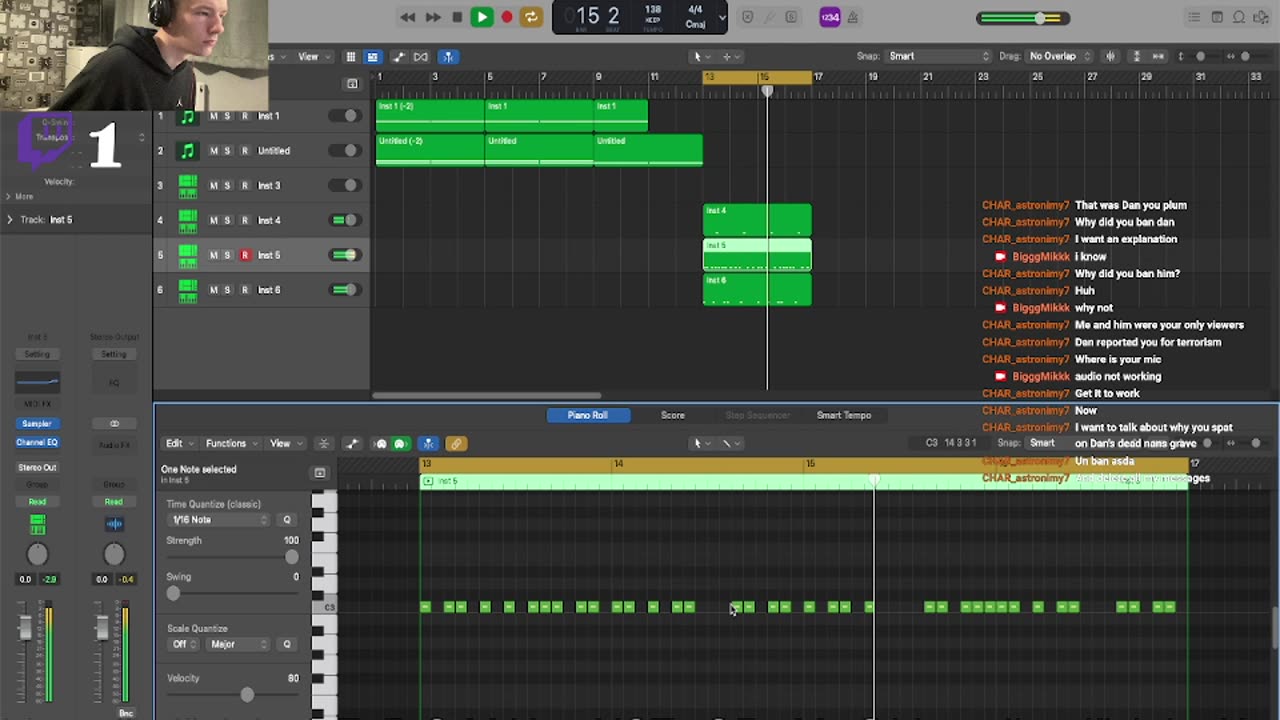
Task: Mute track Inst 1
Action: (213, 116)
